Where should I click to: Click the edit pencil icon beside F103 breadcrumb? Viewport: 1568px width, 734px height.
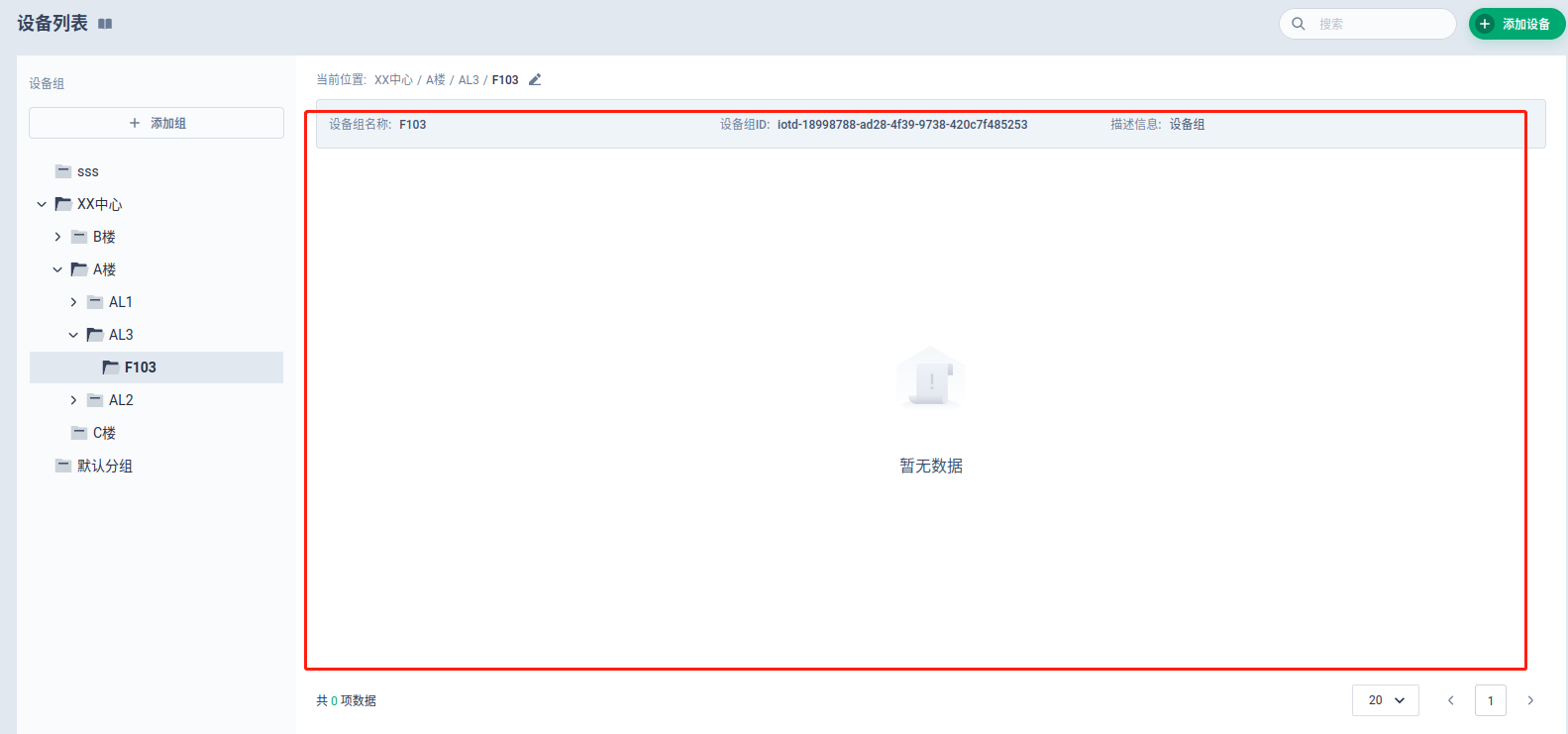tap(535, 80)
